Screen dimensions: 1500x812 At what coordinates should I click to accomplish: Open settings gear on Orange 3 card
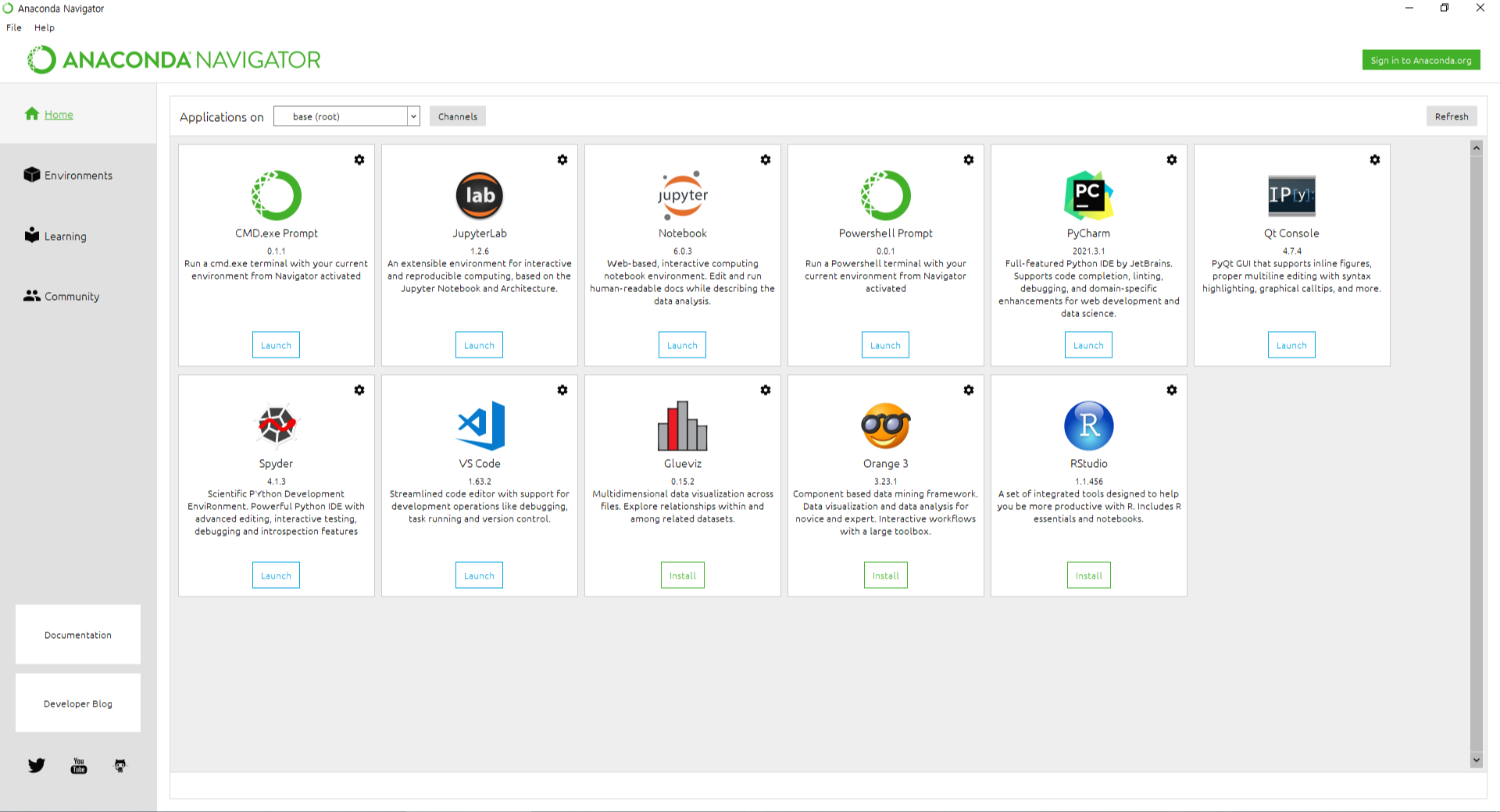(969, 390)
